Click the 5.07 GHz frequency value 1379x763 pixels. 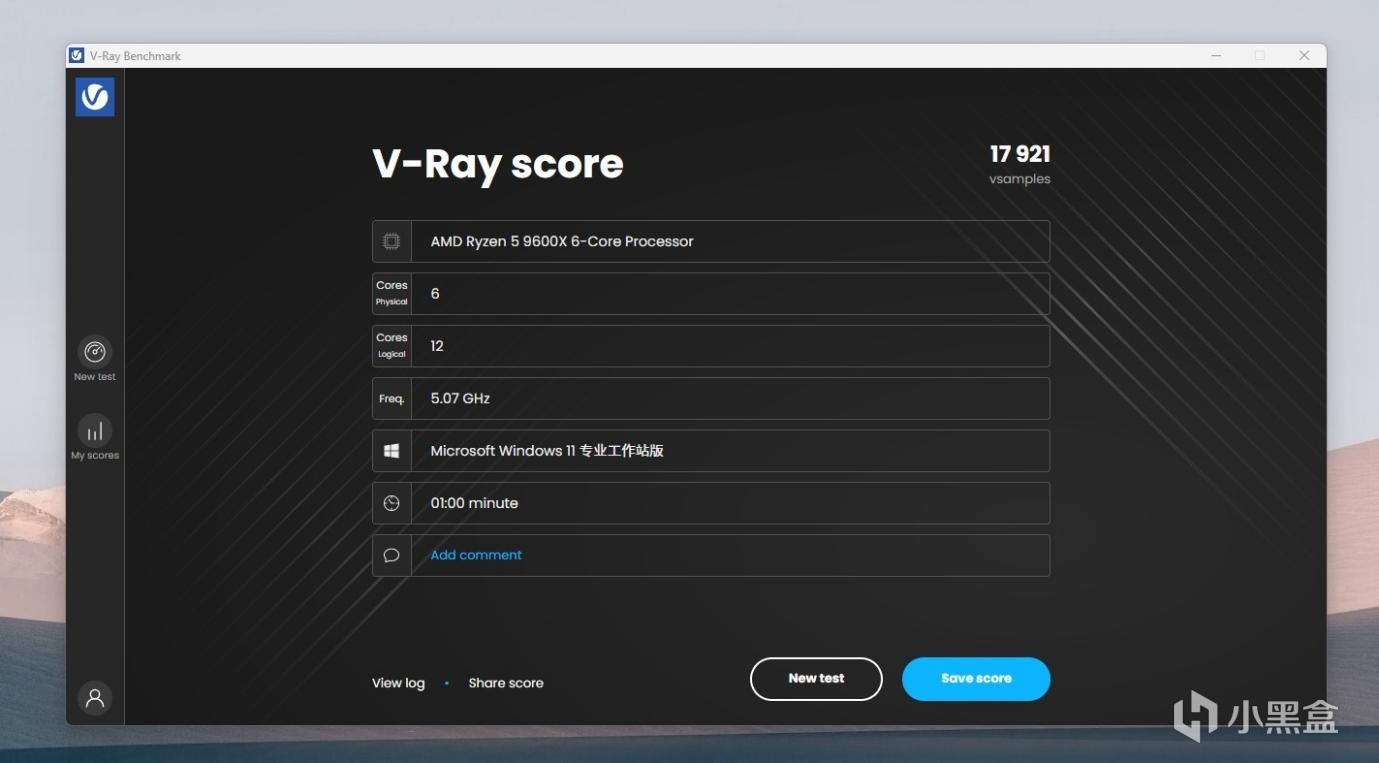point(460,398)
